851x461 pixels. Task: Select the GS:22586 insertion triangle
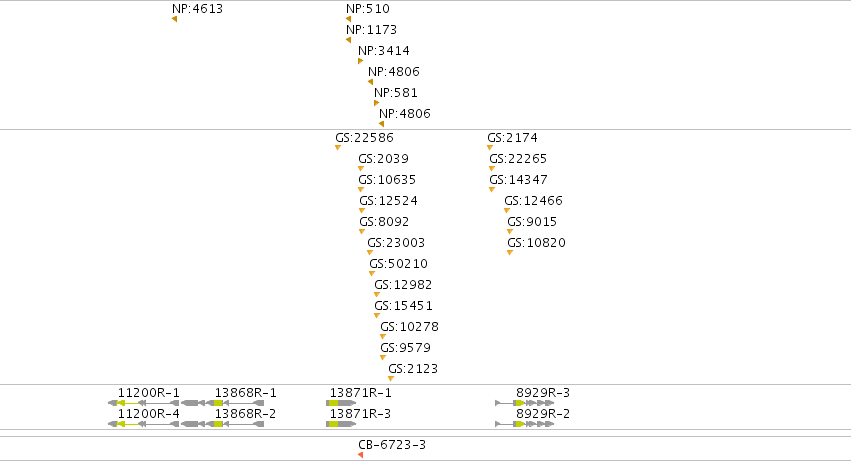pos(338,148)
